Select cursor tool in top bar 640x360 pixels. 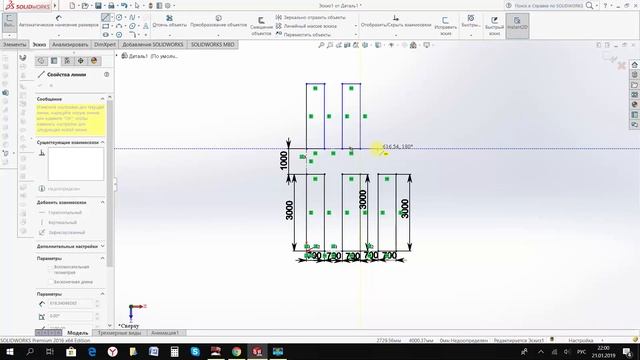[137, 6]
